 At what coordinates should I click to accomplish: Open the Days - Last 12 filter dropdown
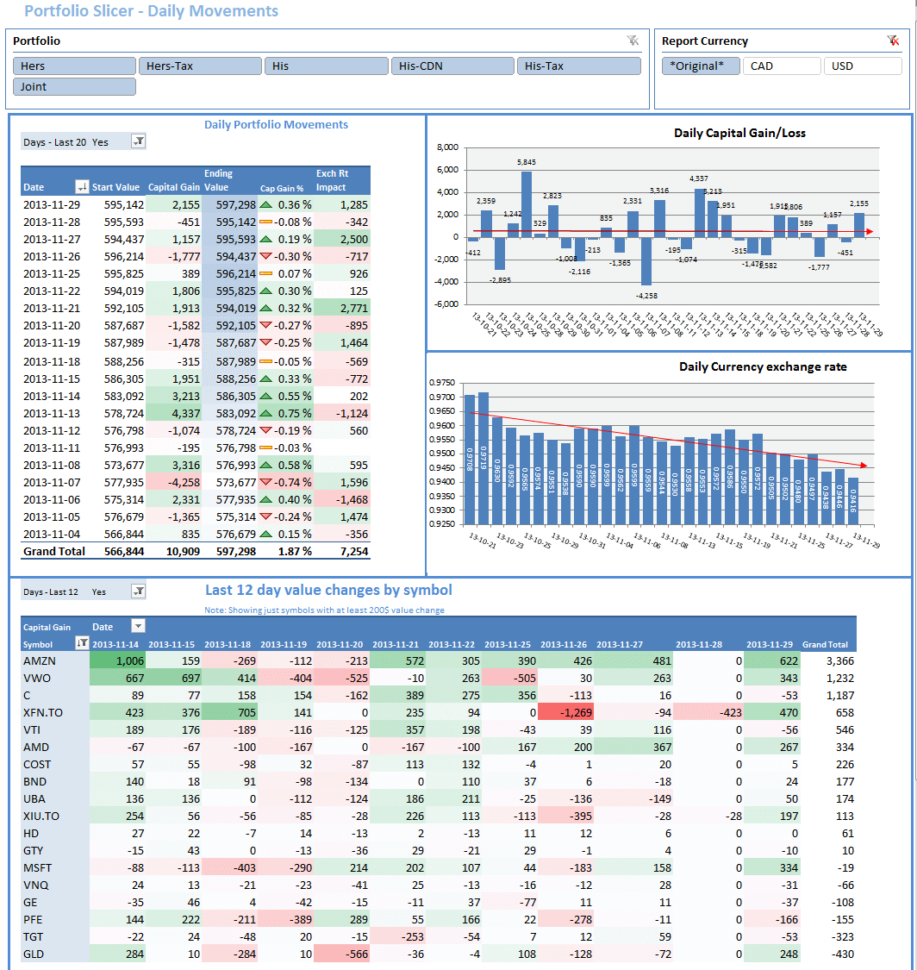(x=136, y=591)
